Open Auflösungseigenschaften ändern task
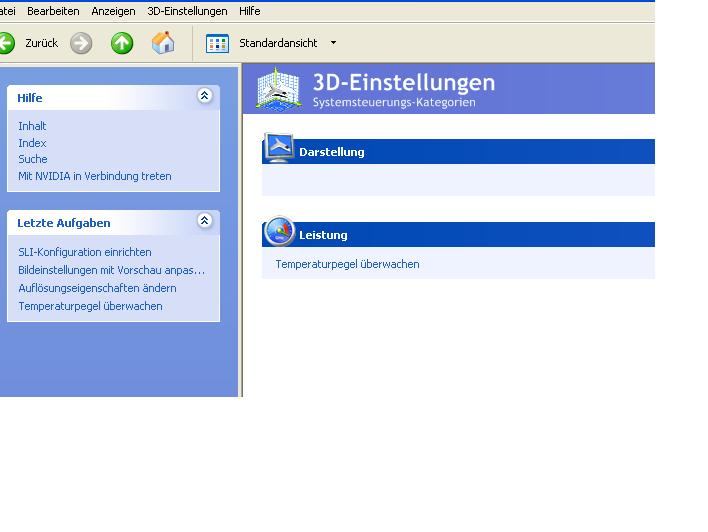This screenshot has width=708, height=532. 97,288
